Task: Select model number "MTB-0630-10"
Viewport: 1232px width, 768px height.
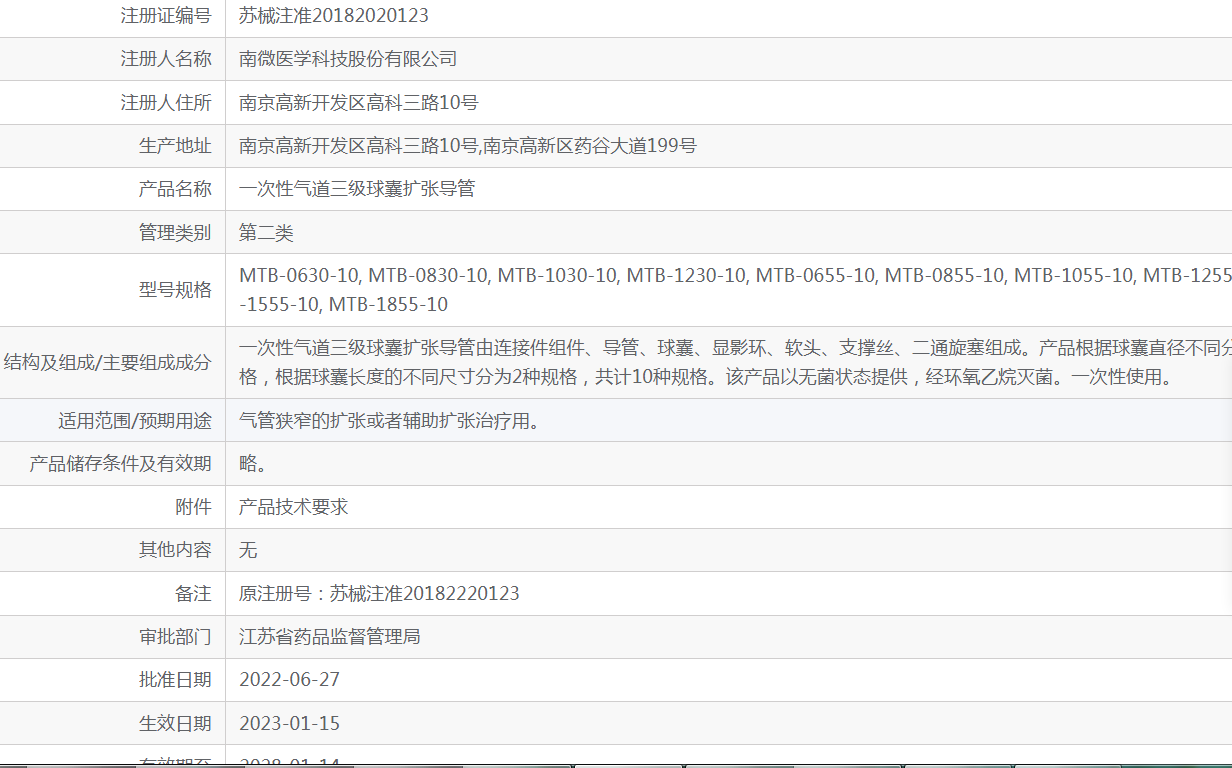Action: (301, 276)
